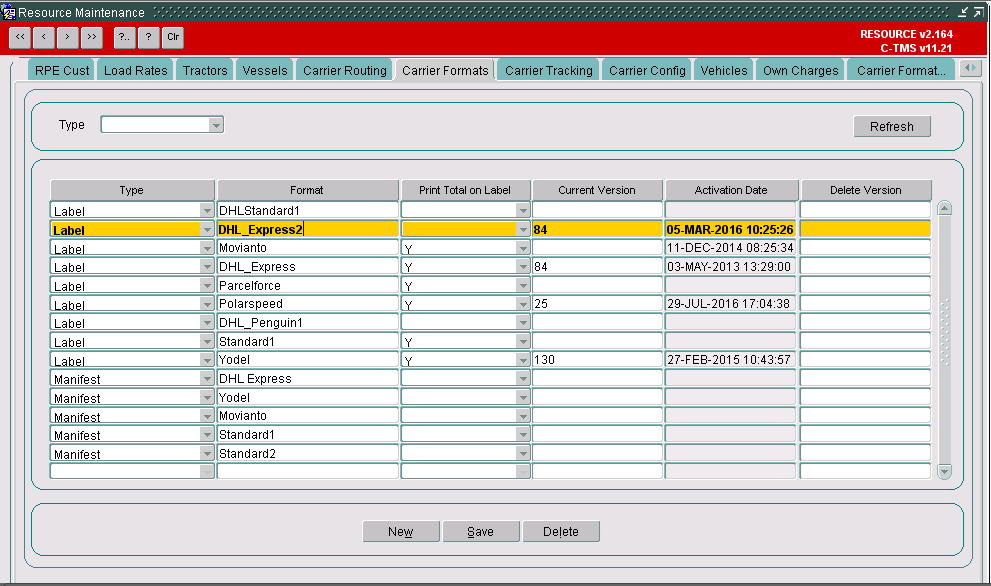Switch to the Carrier Config tab
Image resolution: width=991 pixels, height=586 pixels.
pyautogui.click(x=647, y=70)
